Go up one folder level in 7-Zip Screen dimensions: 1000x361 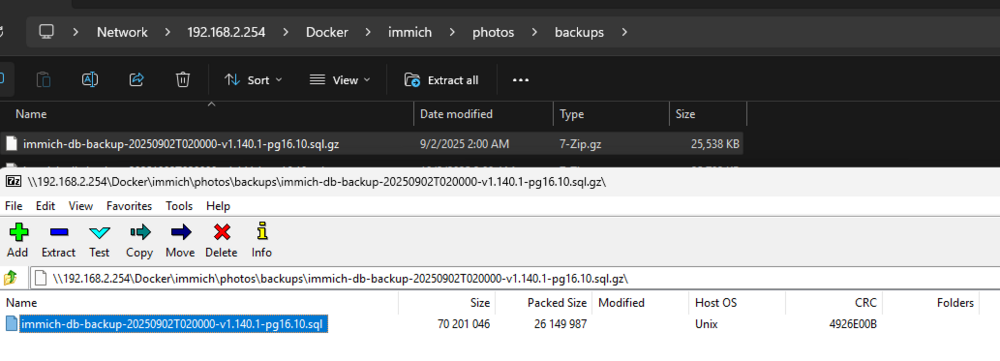tap(11, 278)
